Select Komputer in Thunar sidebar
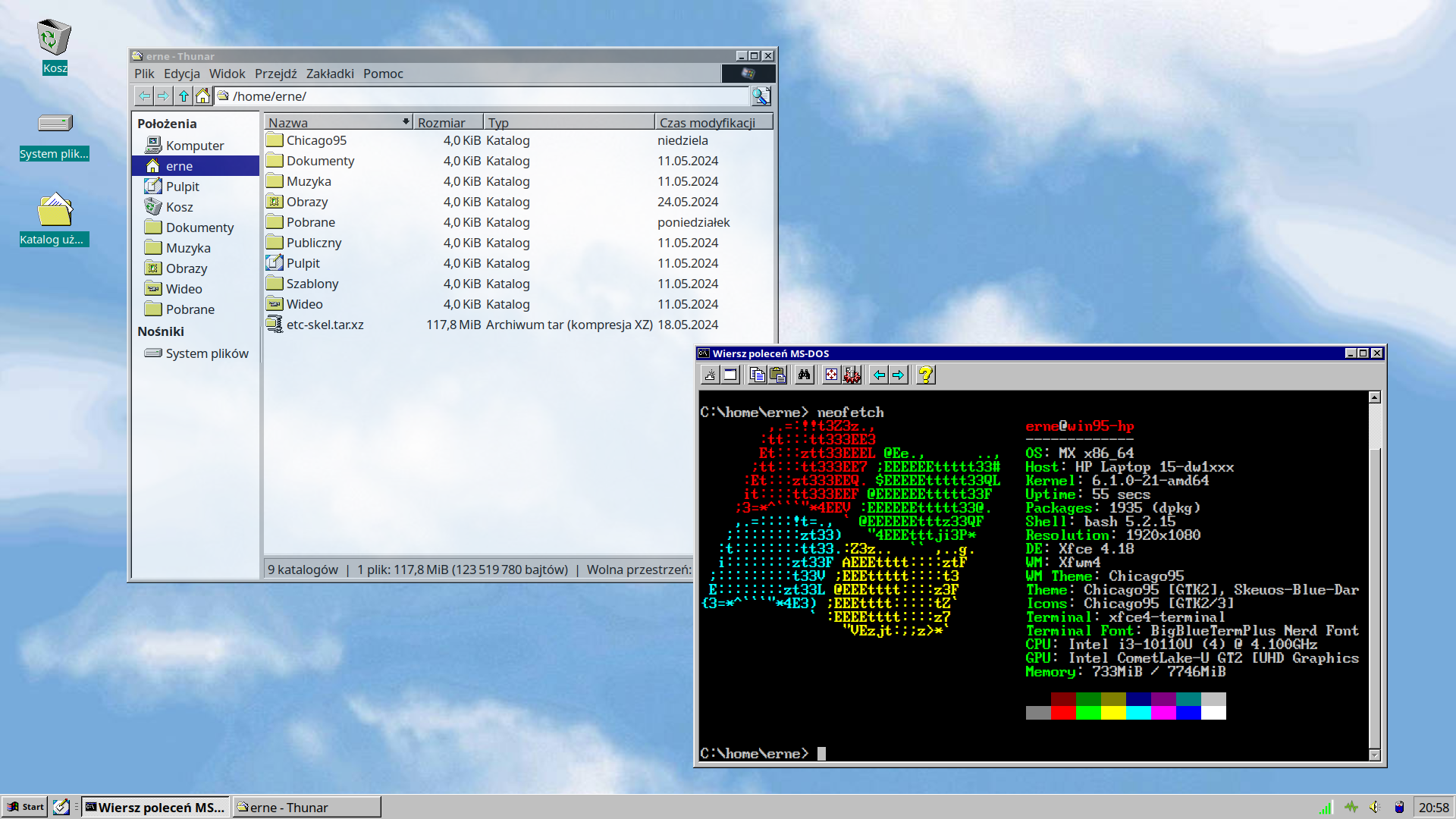 (195, 146)
